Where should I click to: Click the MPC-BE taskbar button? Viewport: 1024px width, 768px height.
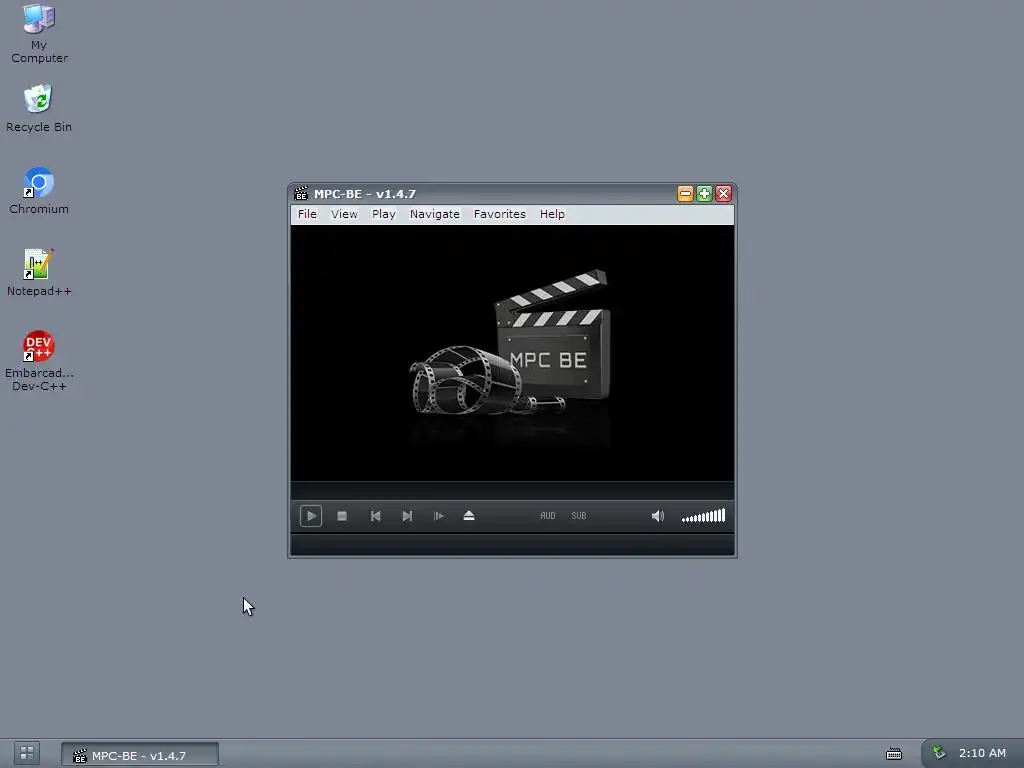140,755
